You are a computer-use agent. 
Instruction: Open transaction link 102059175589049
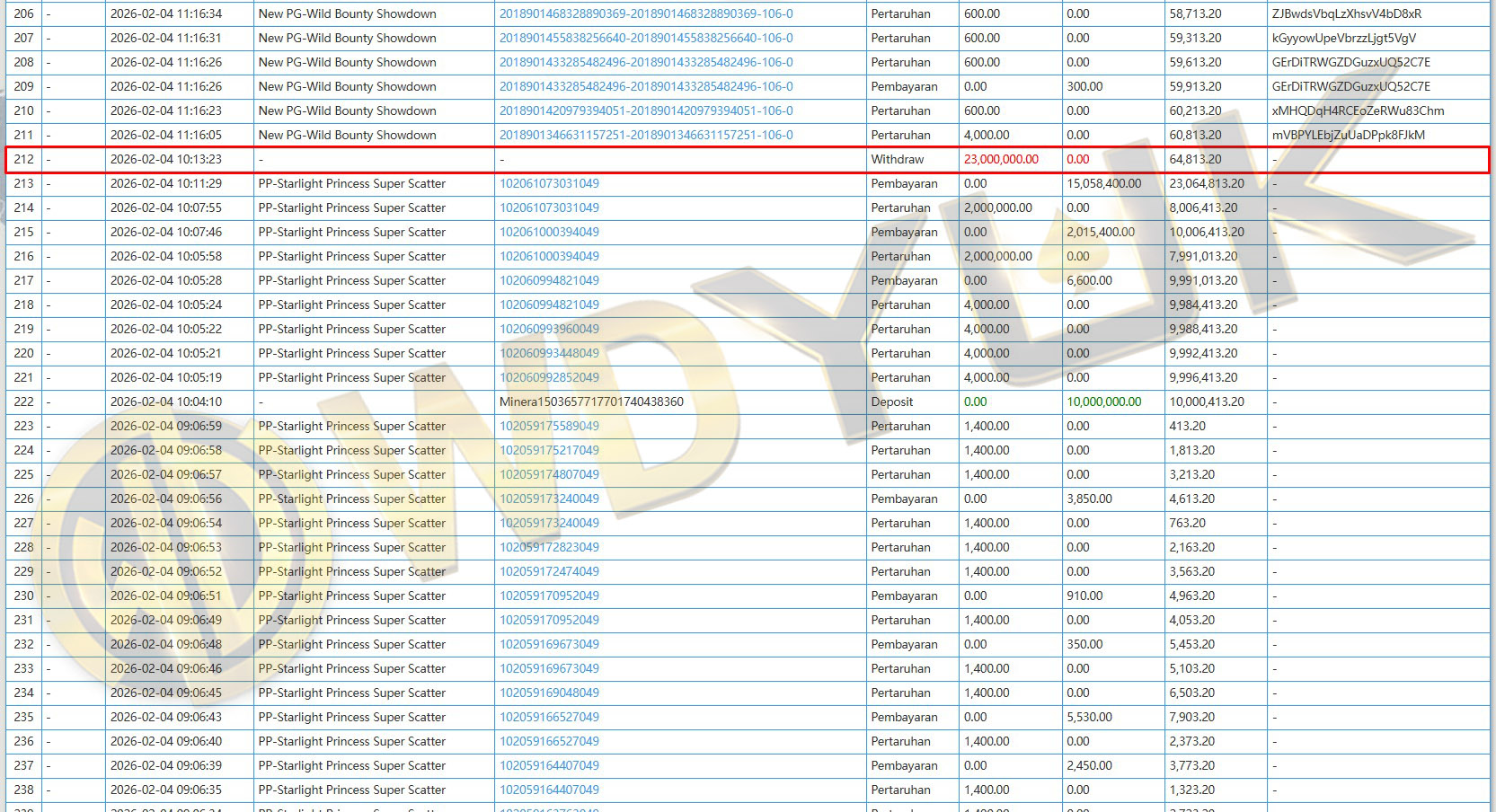(x=549, y=427)
